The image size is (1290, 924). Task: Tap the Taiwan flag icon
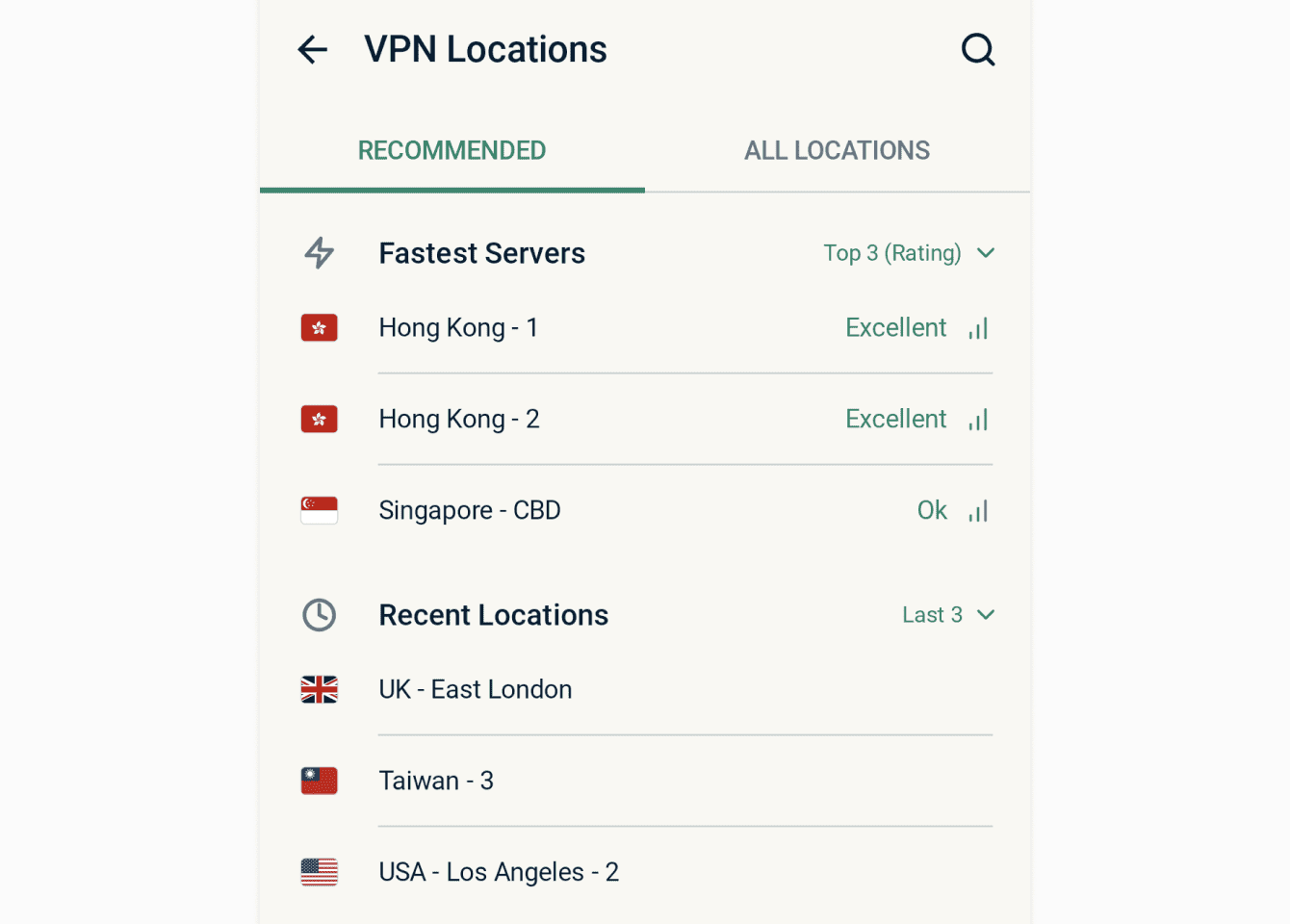[x=320, y=781]
